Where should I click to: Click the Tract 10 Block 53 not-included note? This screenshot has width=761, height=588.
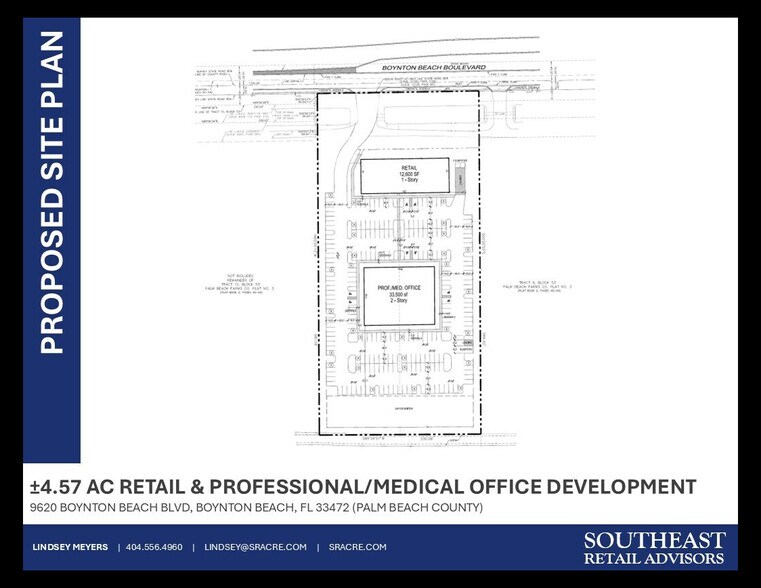click(x=240, y=284)
